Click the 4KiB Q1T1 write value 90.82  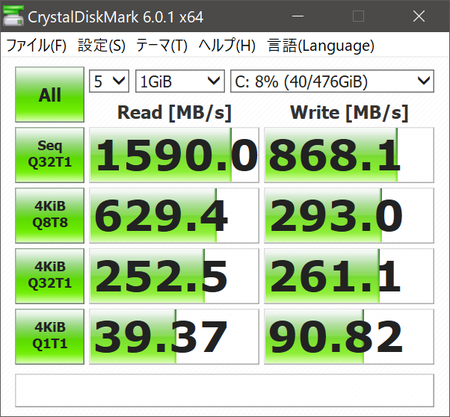[349, 337]
